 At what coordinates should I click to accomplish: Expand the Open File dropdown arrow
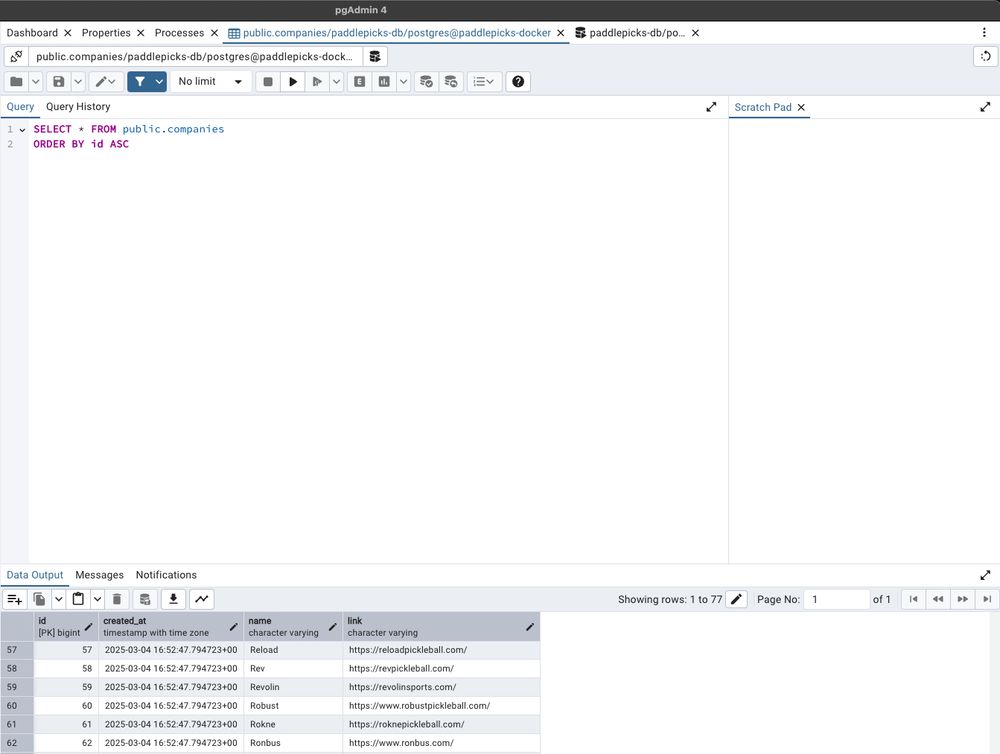click(36, 82)
